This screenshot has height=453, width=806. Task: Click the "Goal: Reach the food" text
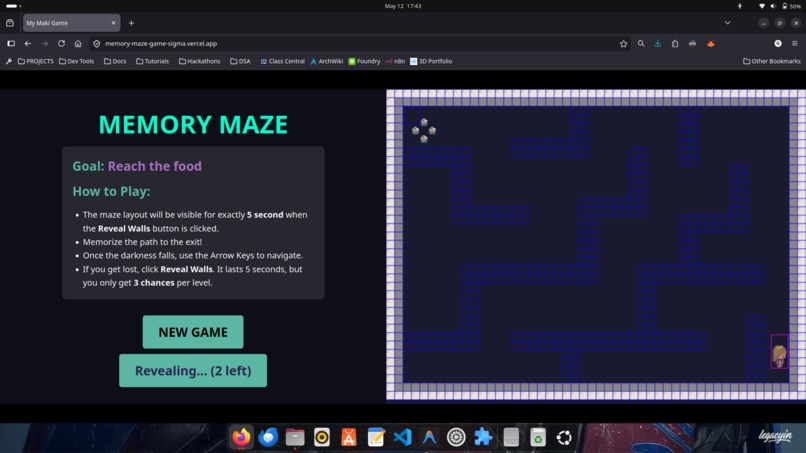137,166
